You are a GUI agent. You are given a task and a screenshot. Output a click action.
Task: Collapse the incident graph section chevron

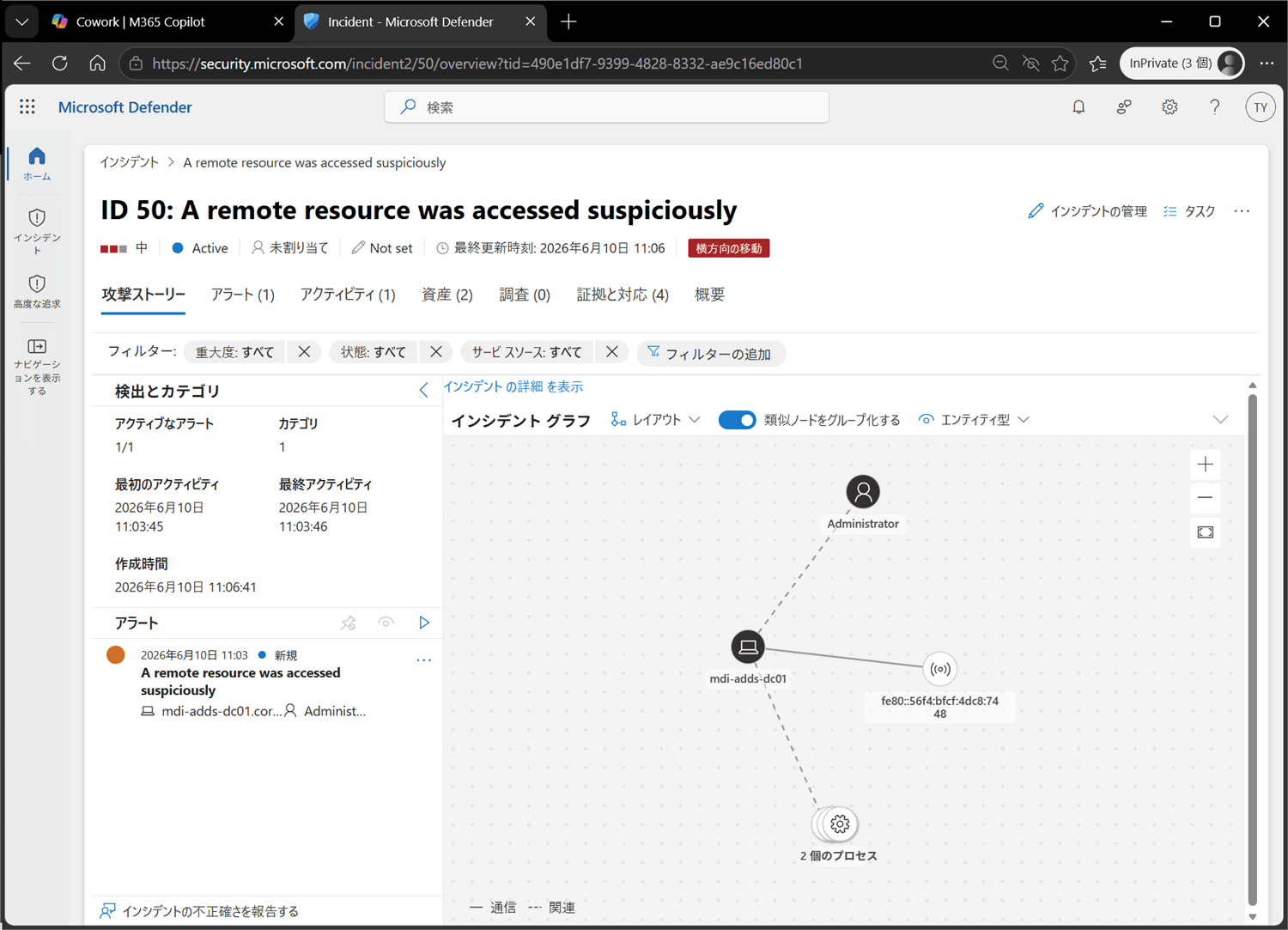pyautogui.click(x=1220, y=420)
